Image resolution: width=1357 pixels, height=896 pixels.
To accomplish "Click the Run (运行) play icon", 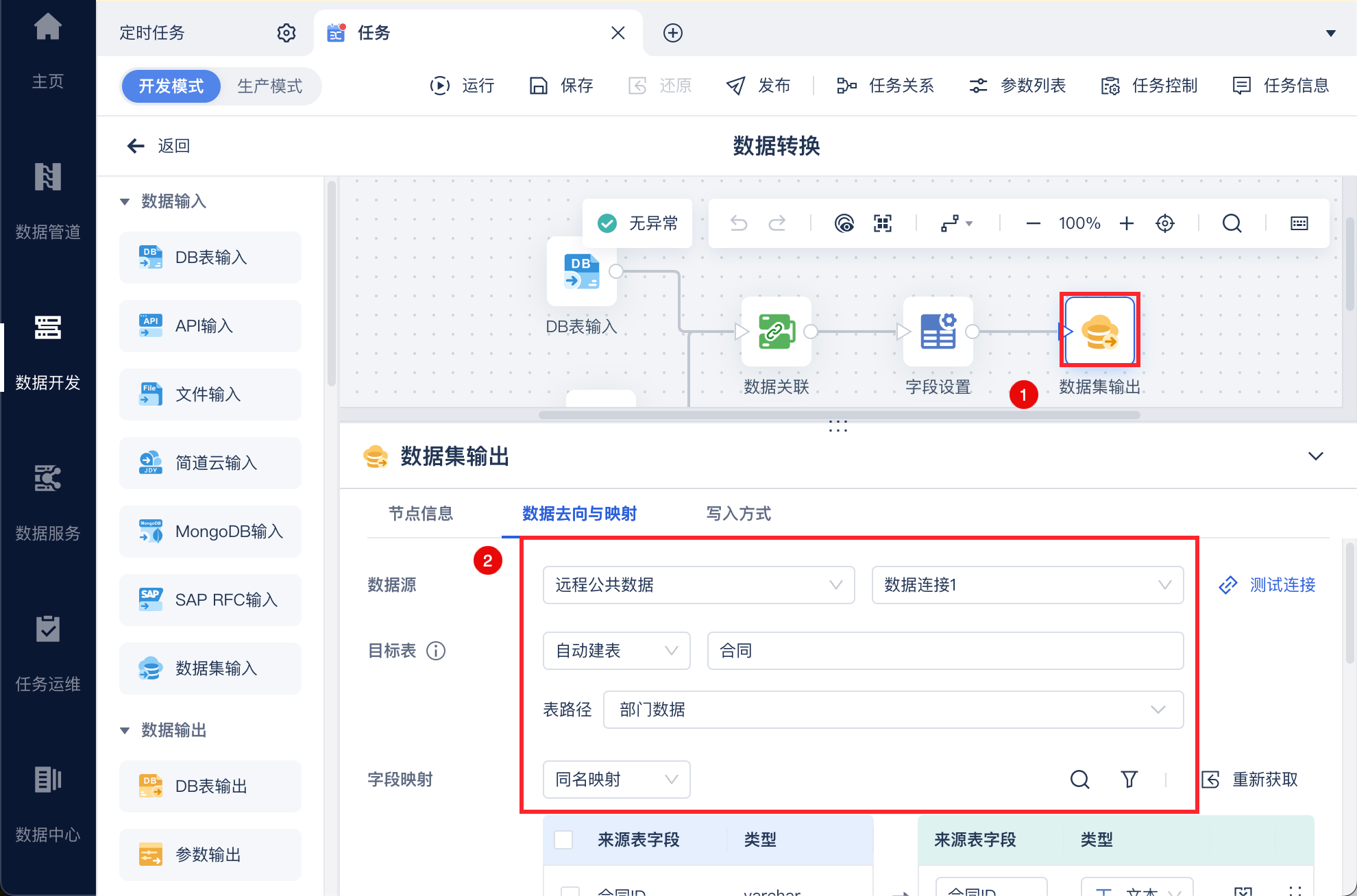I will pos(439,86).
